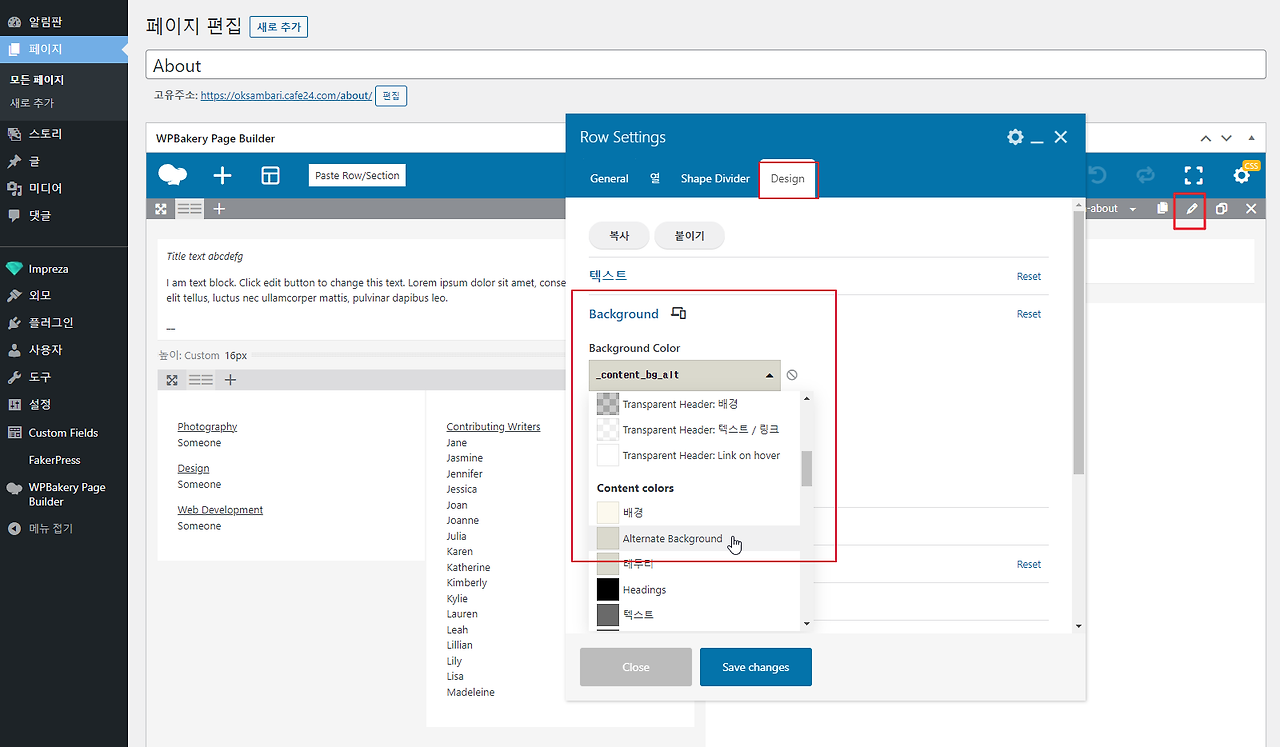The image size is (1280, 747).
Task: Enter fullscreen mode in WPBakery builder
Action: 1193,175
